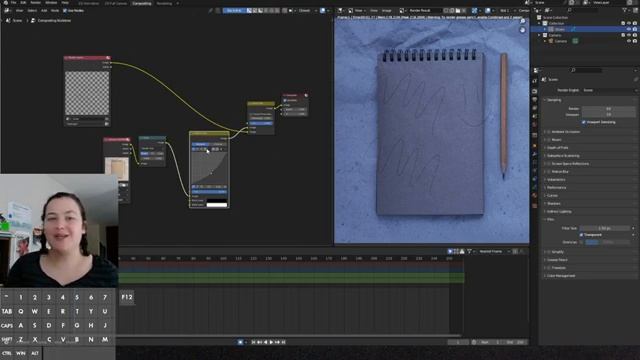Select the Camera object row in outliner
Screen dimensions: 640x360
pos(560,41)
